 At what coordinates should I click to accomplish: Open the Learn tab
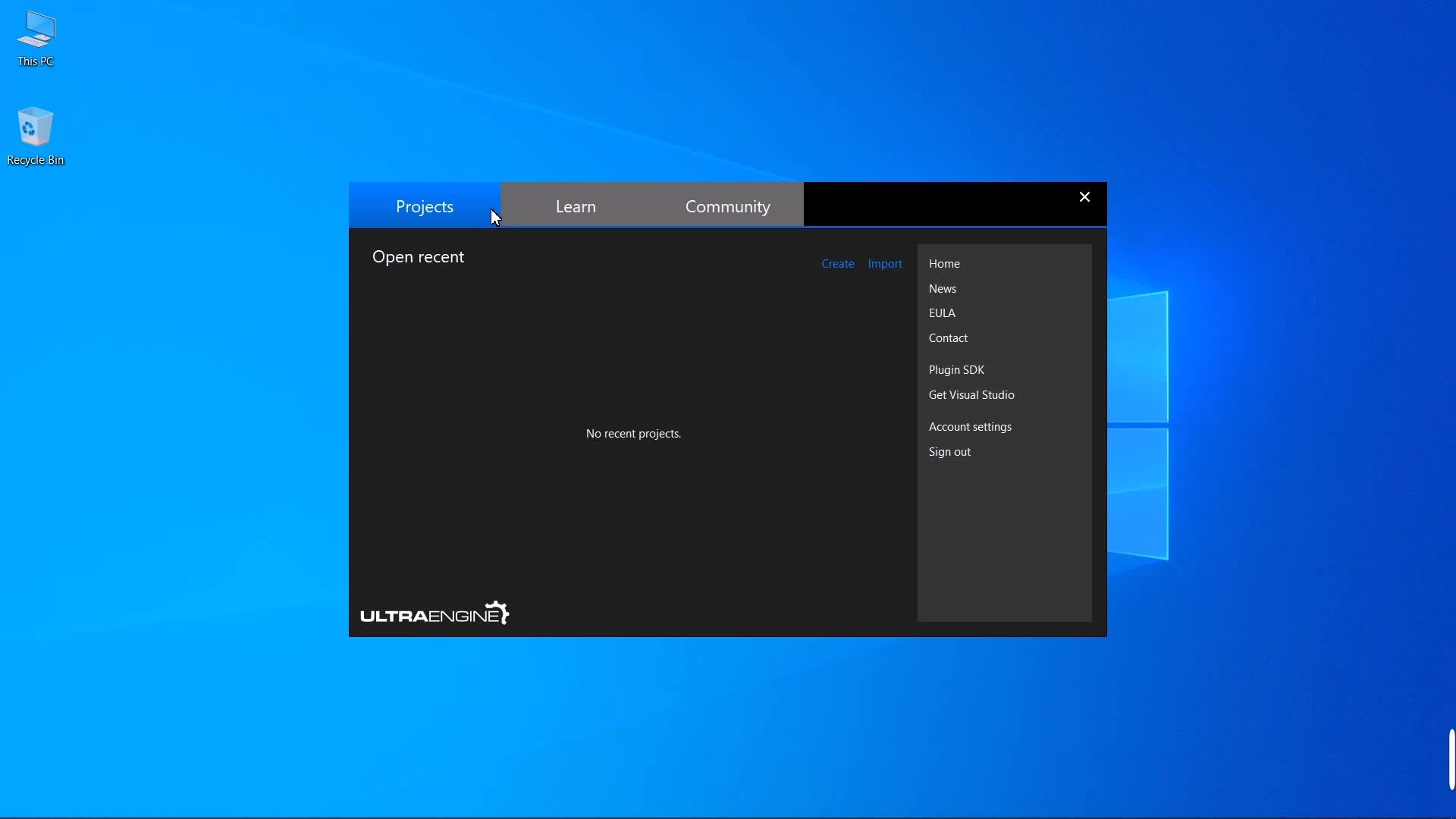click(x=576, y=206)
